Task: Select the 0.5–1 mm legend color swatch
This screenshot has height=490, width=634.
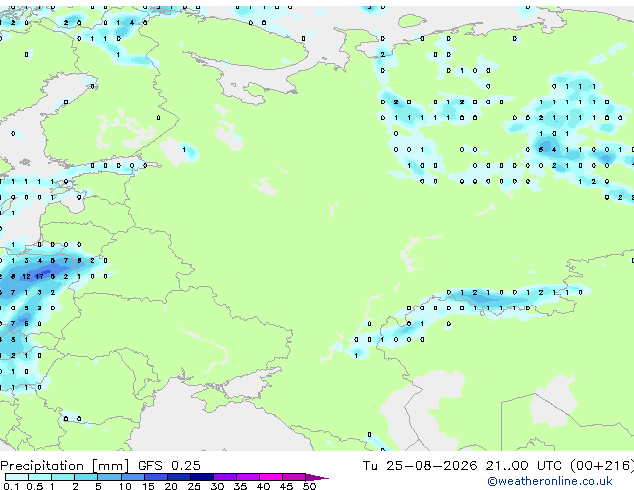Action: (x=40, y=477)
